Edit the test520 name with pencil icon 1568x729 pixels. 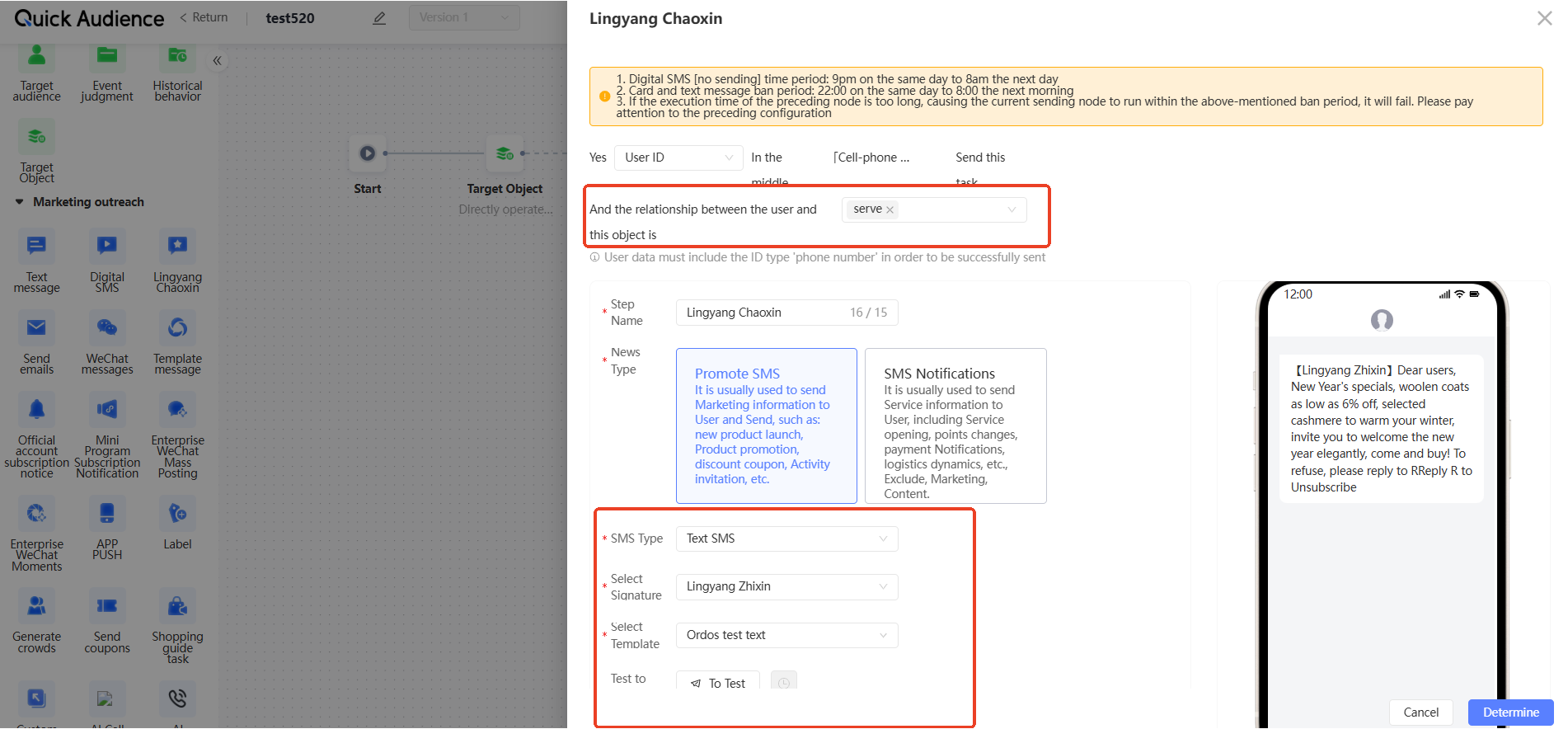coord(379,18)
